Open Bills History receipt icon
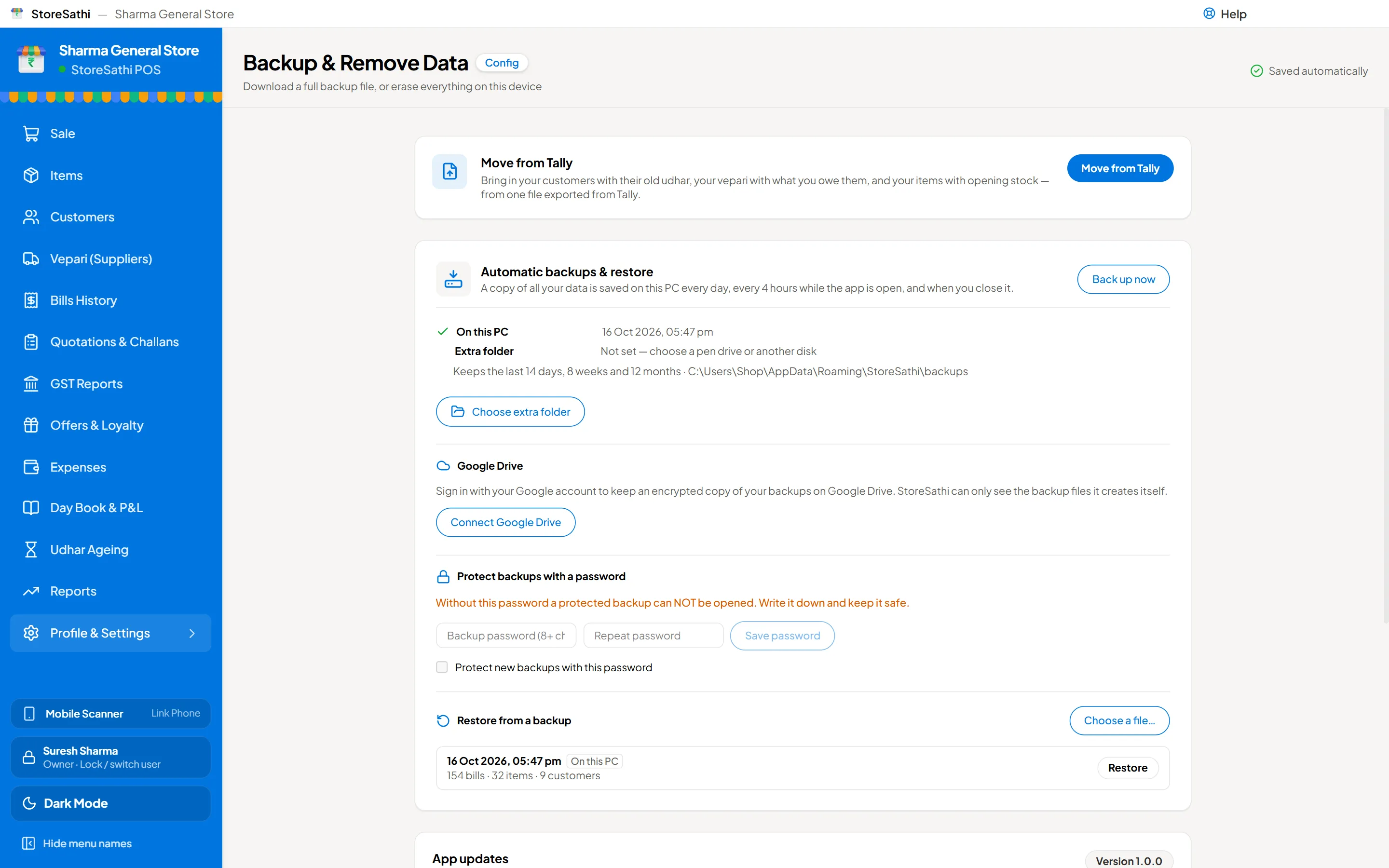Screen dimensions: 1389x868 point(31,300)
